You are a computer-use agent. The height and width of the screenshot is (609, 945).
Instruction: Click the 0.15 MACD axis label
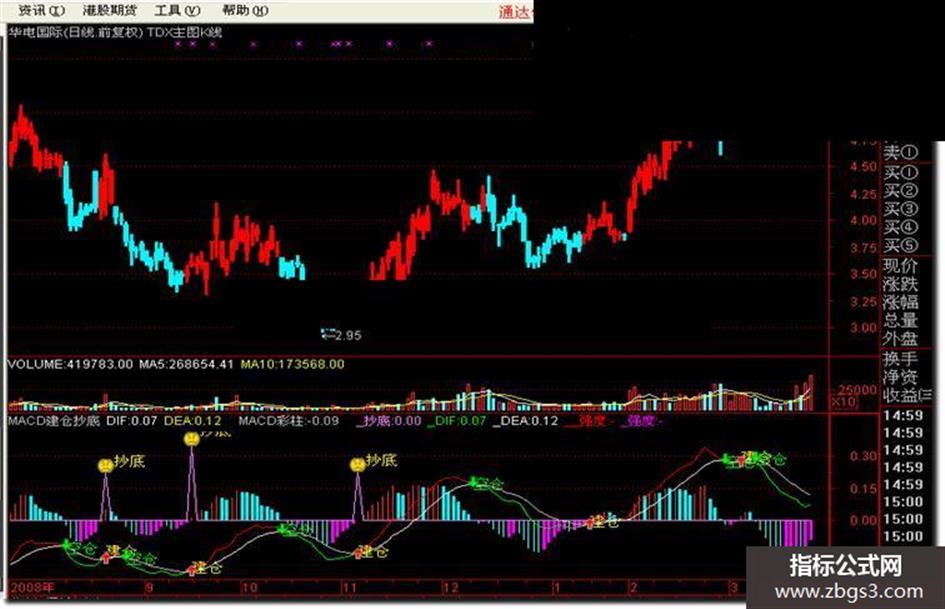[863, 488]
